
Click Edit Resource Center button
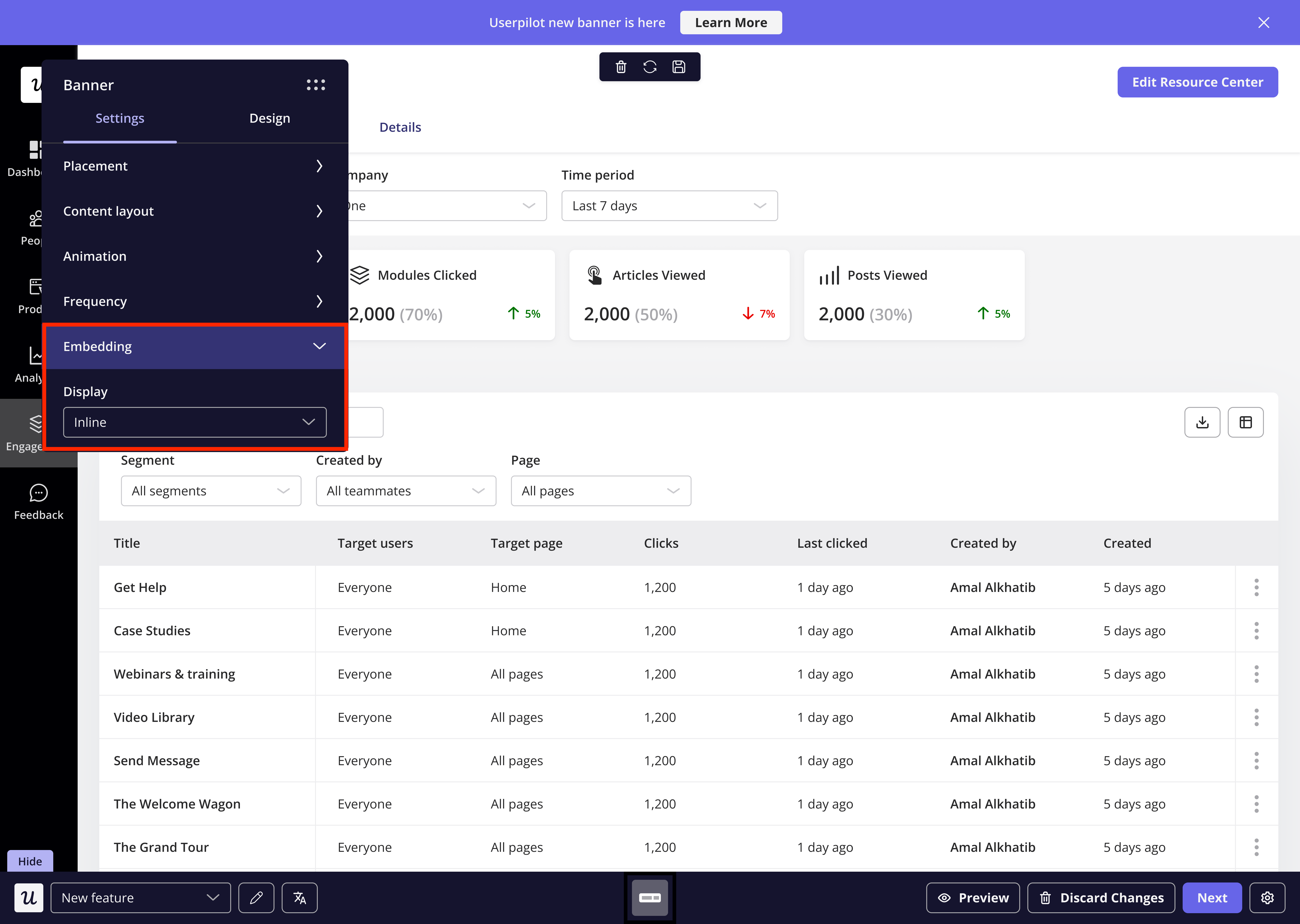click(1198, 82)
